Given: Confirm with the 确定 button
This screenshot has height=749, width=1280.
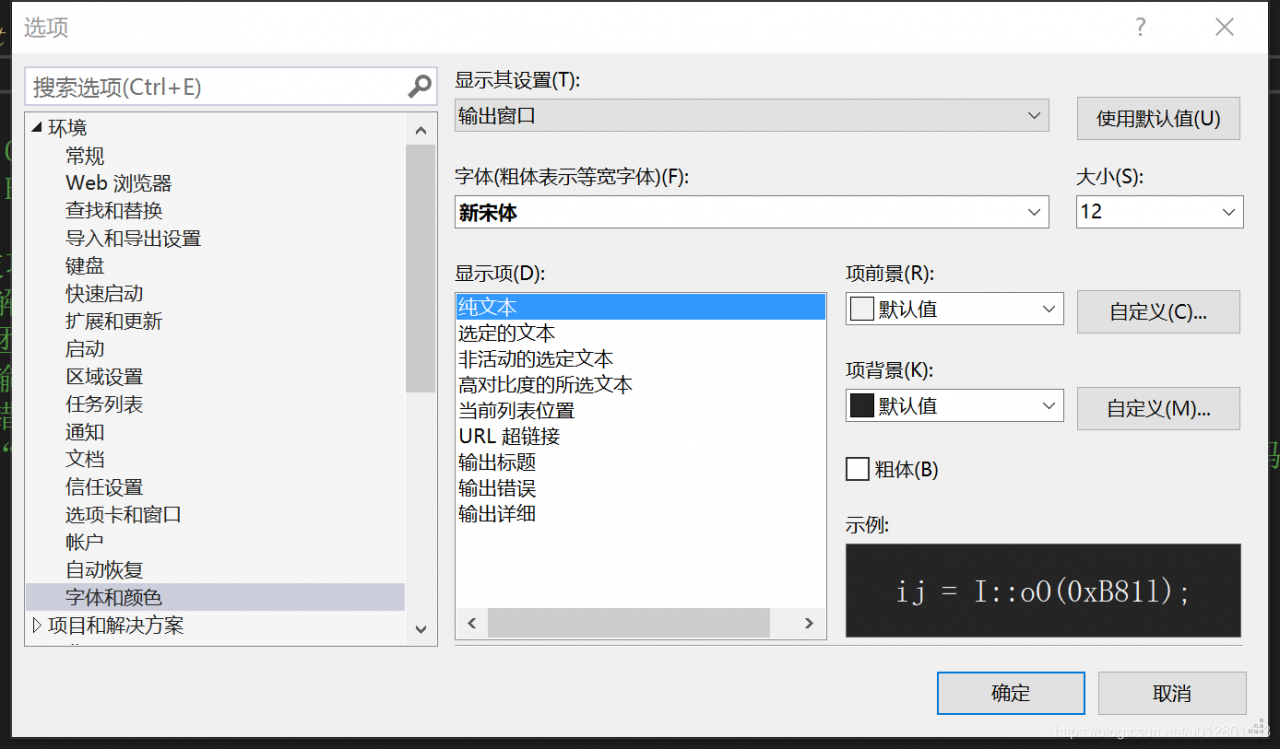Looking at the screenshot, I should 1011,693.
